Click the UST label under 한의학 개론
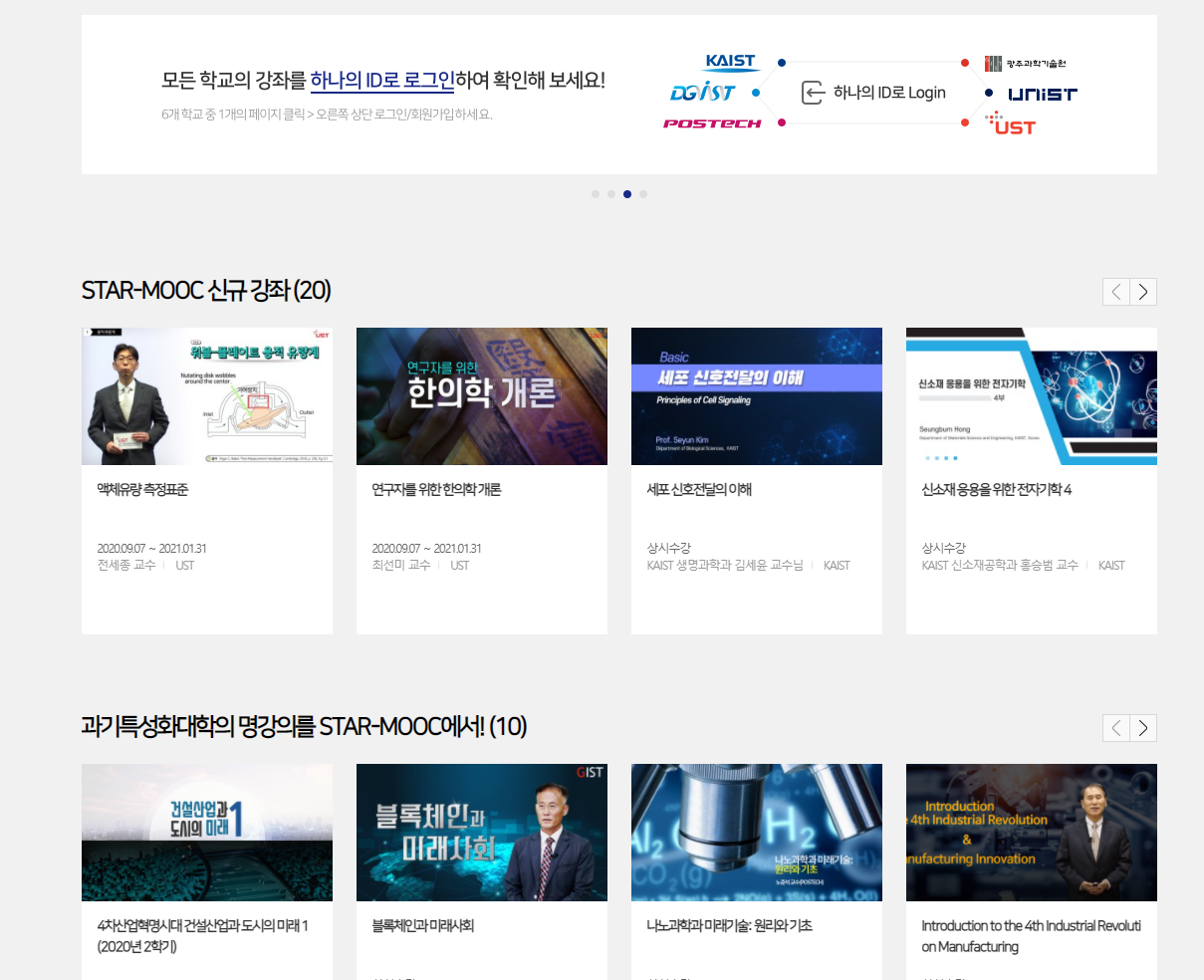This screenshot has height=980, width=1204. click(460, 566)
